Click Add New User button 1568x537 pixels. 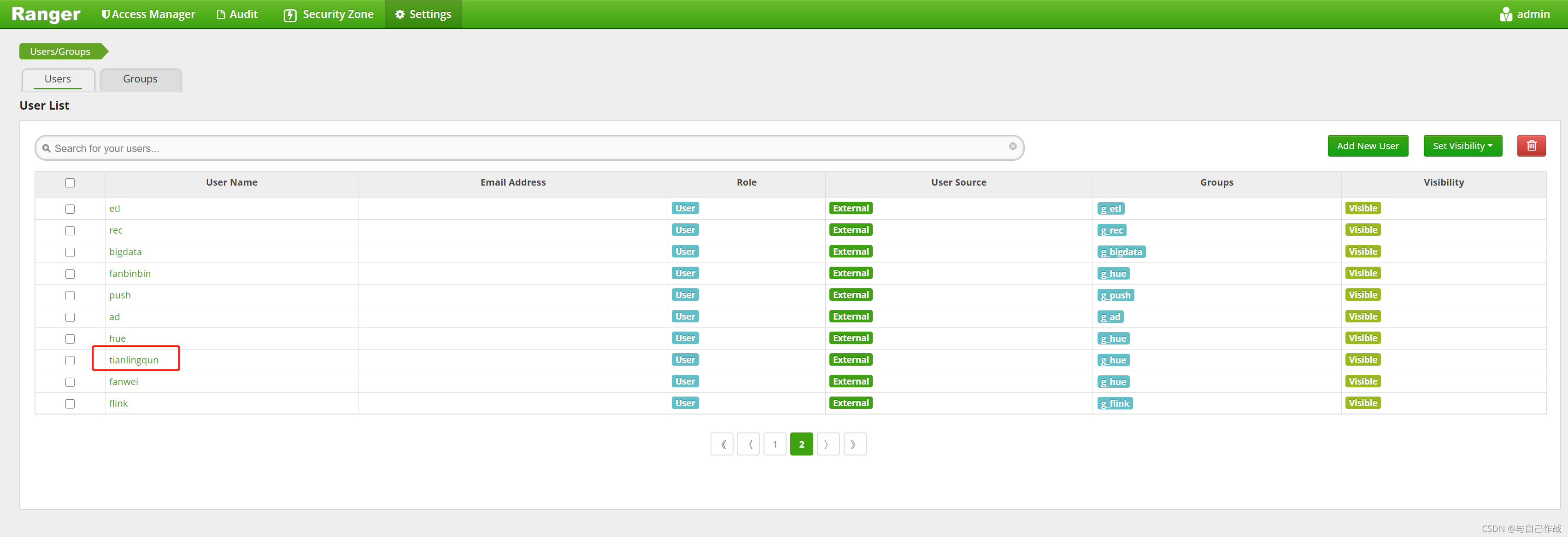pyautogui.click(x=1367, y=146)
